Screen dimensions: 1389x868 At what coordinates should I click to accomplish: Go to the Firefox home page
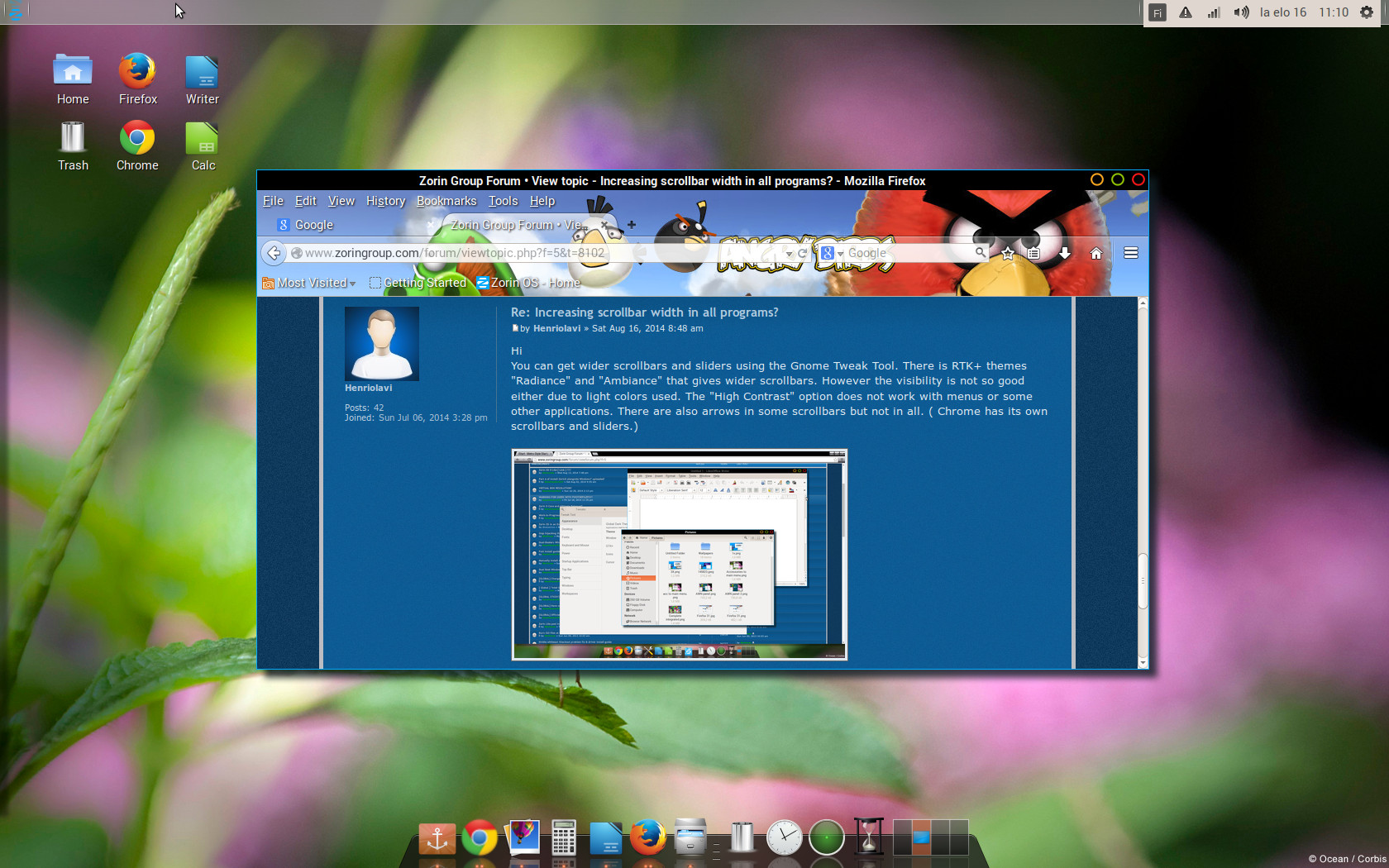click(1096, 254)
